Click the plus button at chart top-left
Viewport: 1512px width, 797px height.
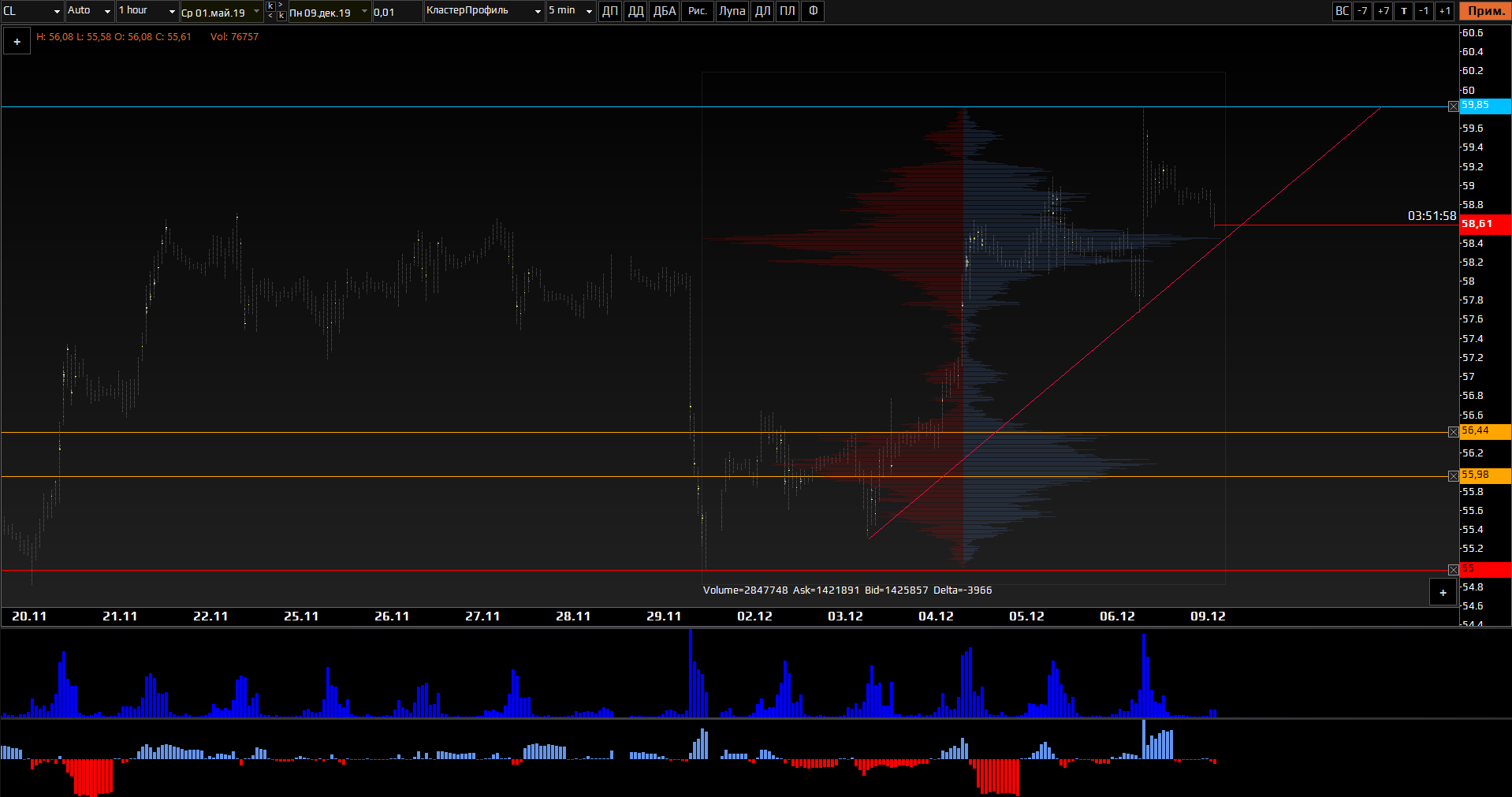(x=17, y=42)
